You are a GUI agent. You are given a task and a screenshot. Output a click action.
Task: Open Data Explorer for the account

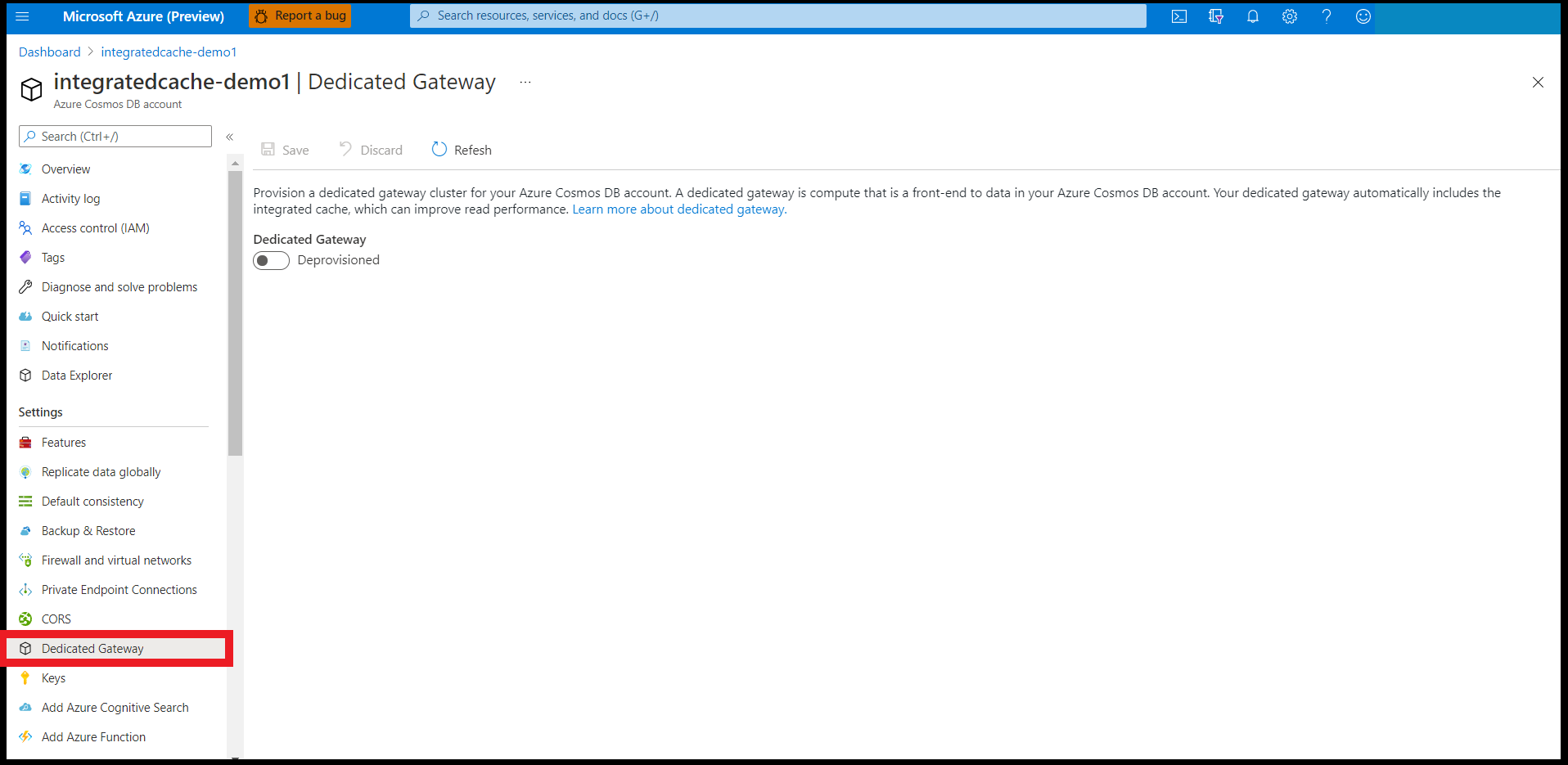[77, 375]
